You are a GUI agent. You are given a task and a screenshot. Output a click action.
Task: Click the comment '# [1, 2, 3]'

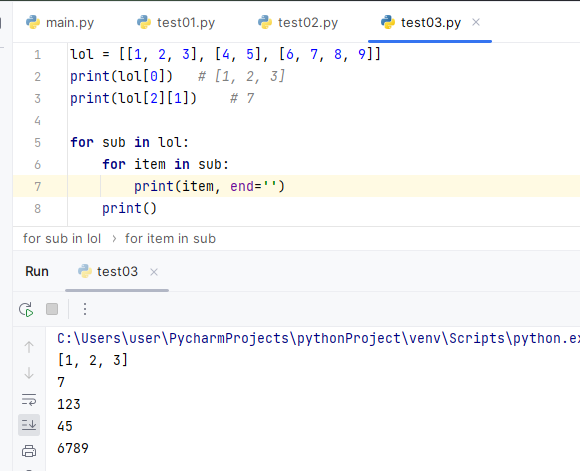tap(241, 77)
